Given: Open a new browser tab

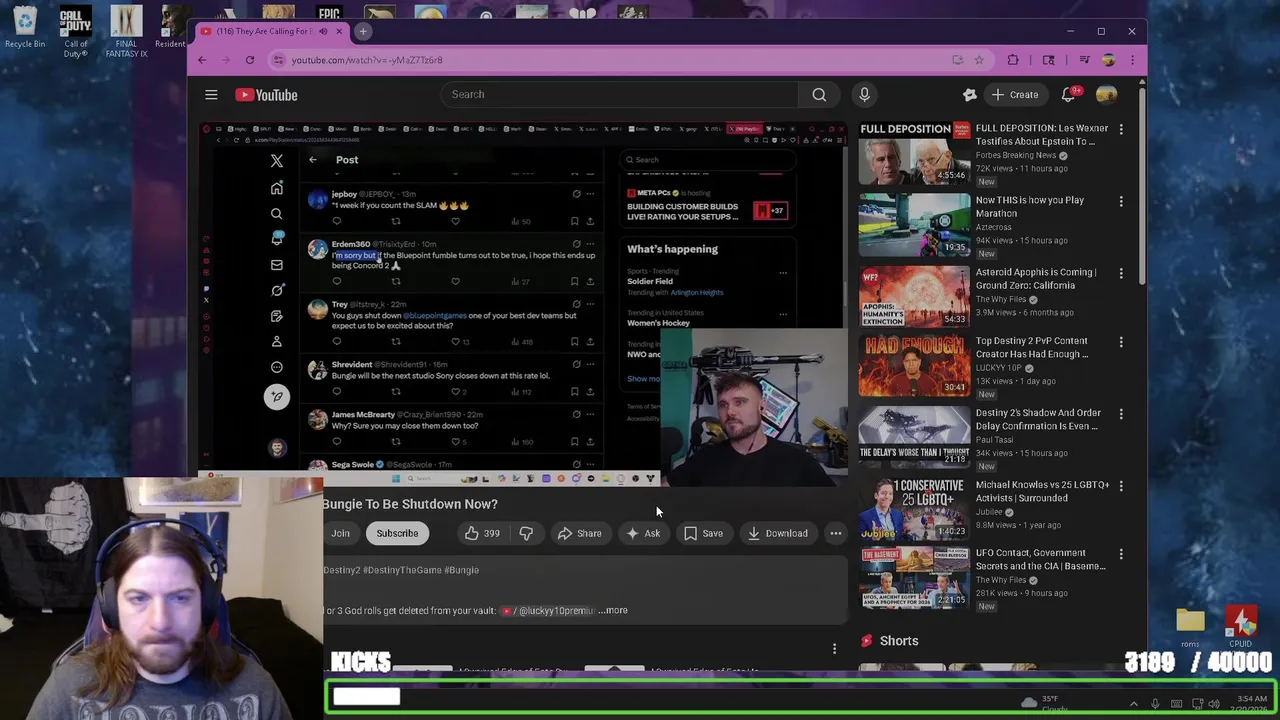Looking at the screenshot, I should (364, 31).
